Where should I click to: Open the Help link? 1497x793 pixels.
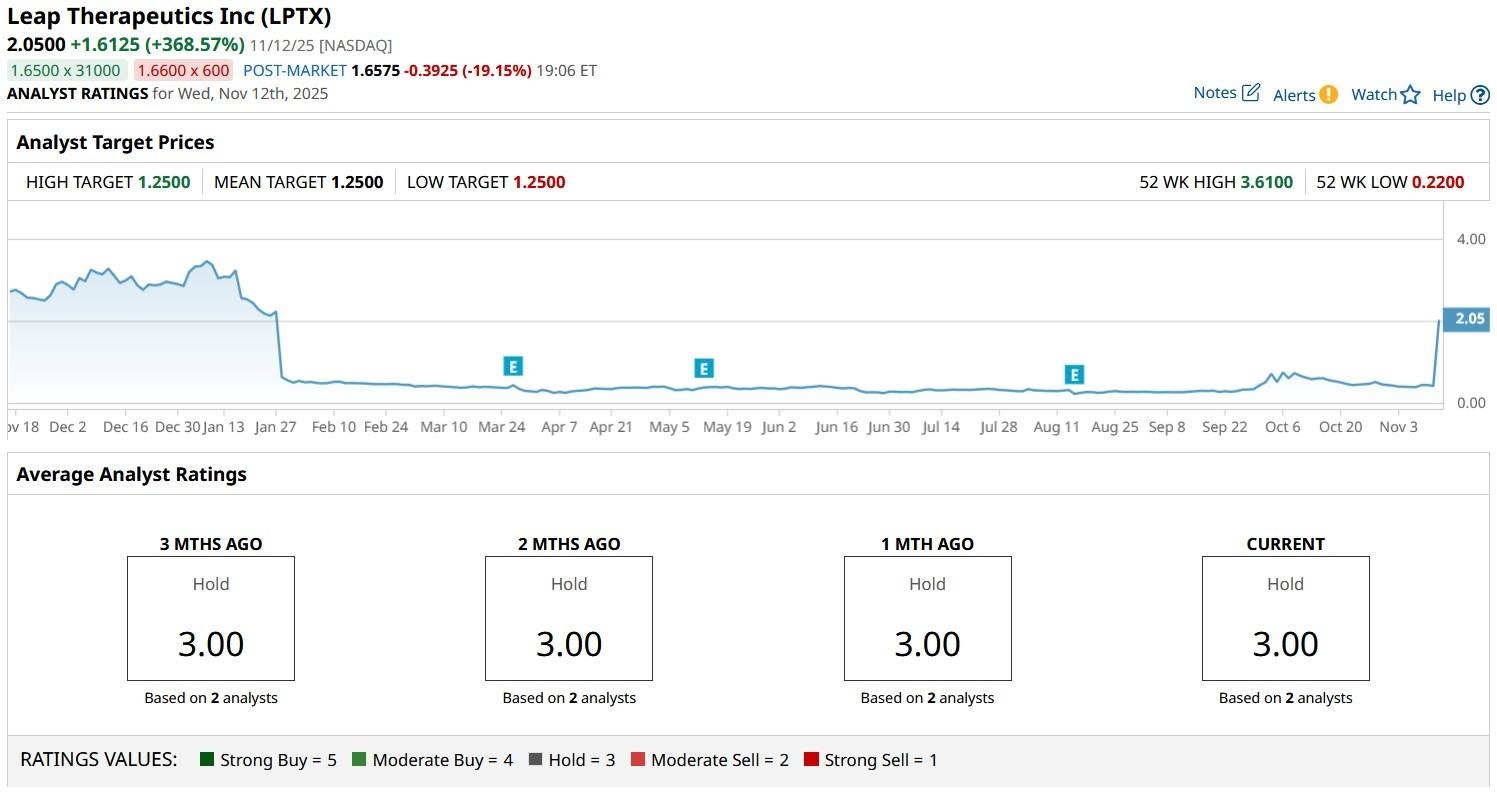pyautogui.click(x=1449, y=95)
